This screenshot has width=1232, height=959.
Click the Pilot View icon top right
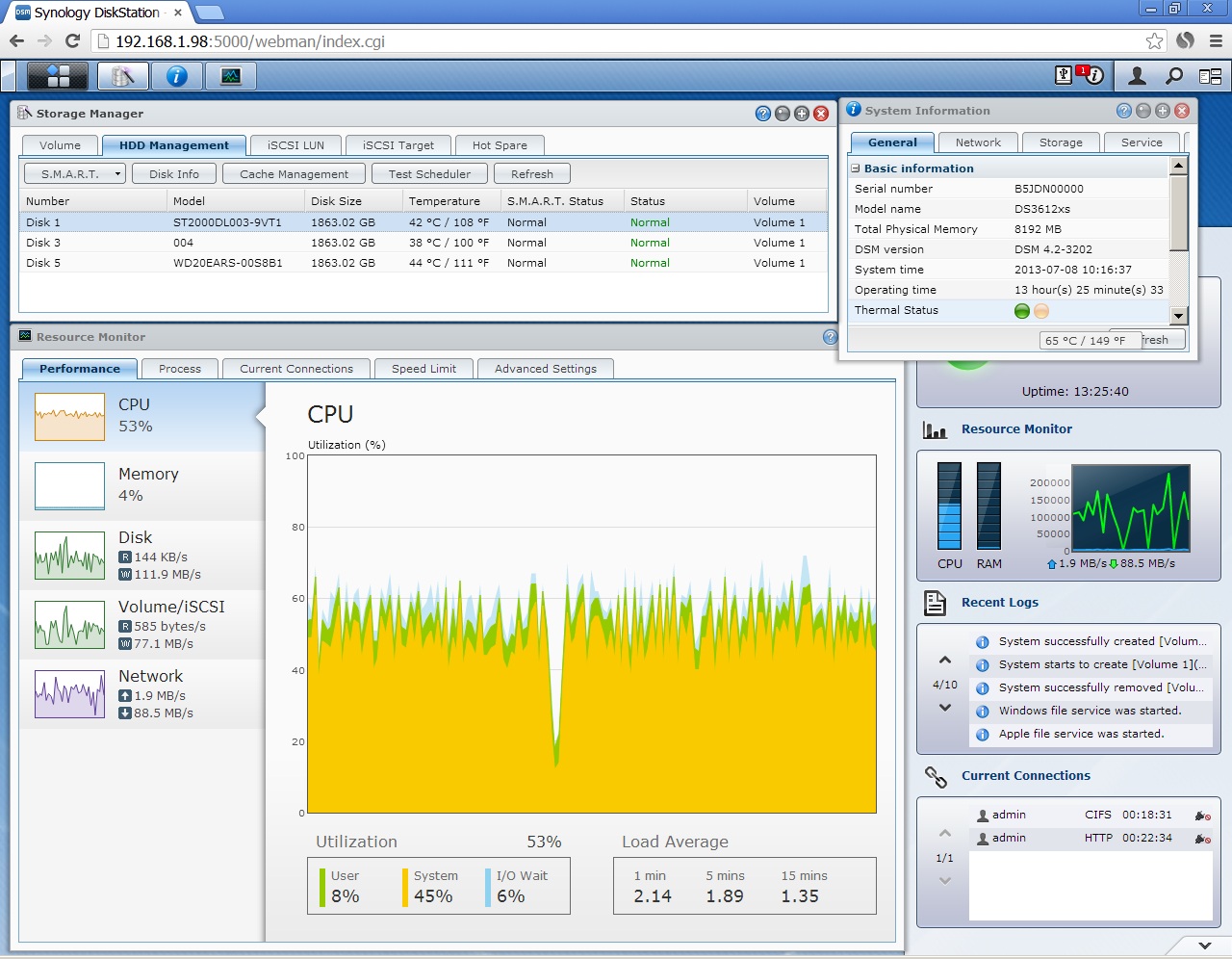[1208, 75]
